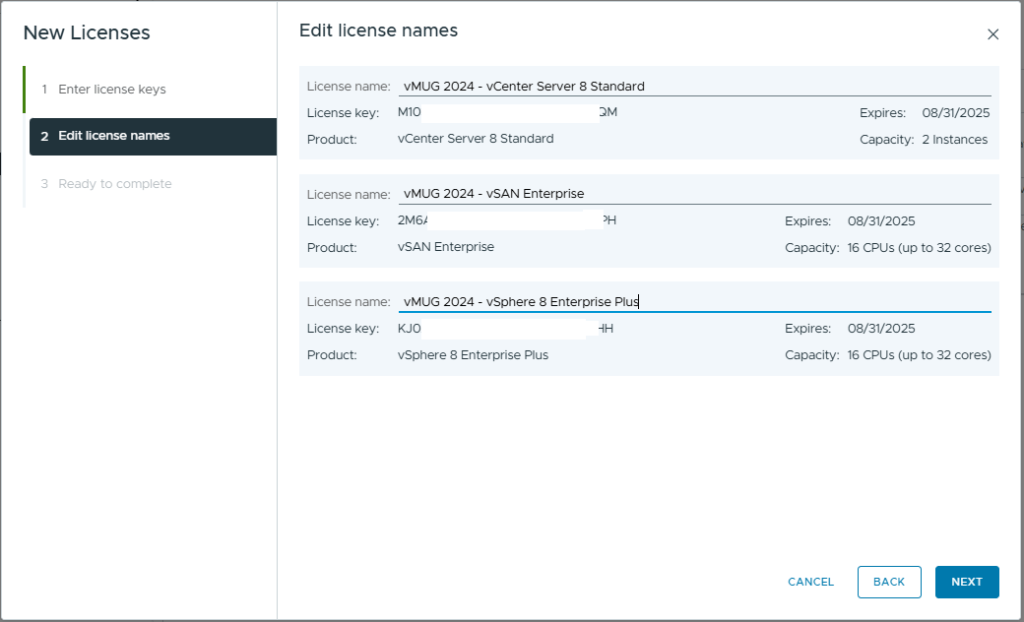Click the vCenter Server 8 Standard product value
Image resolution: width=1024 pixels, height=622 pixels.
coord(475,139)
